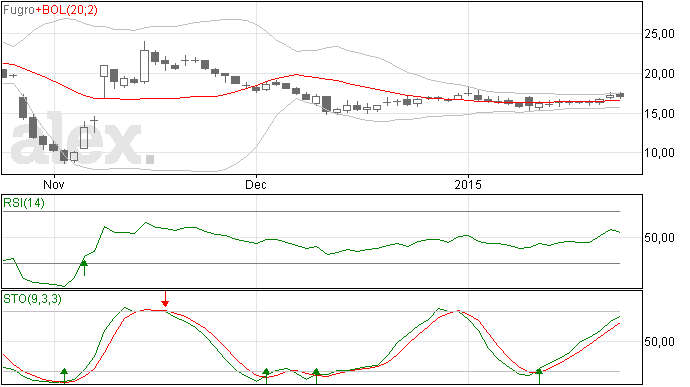Click the first green arrow in the STO panel near Nov

(64, 376)
